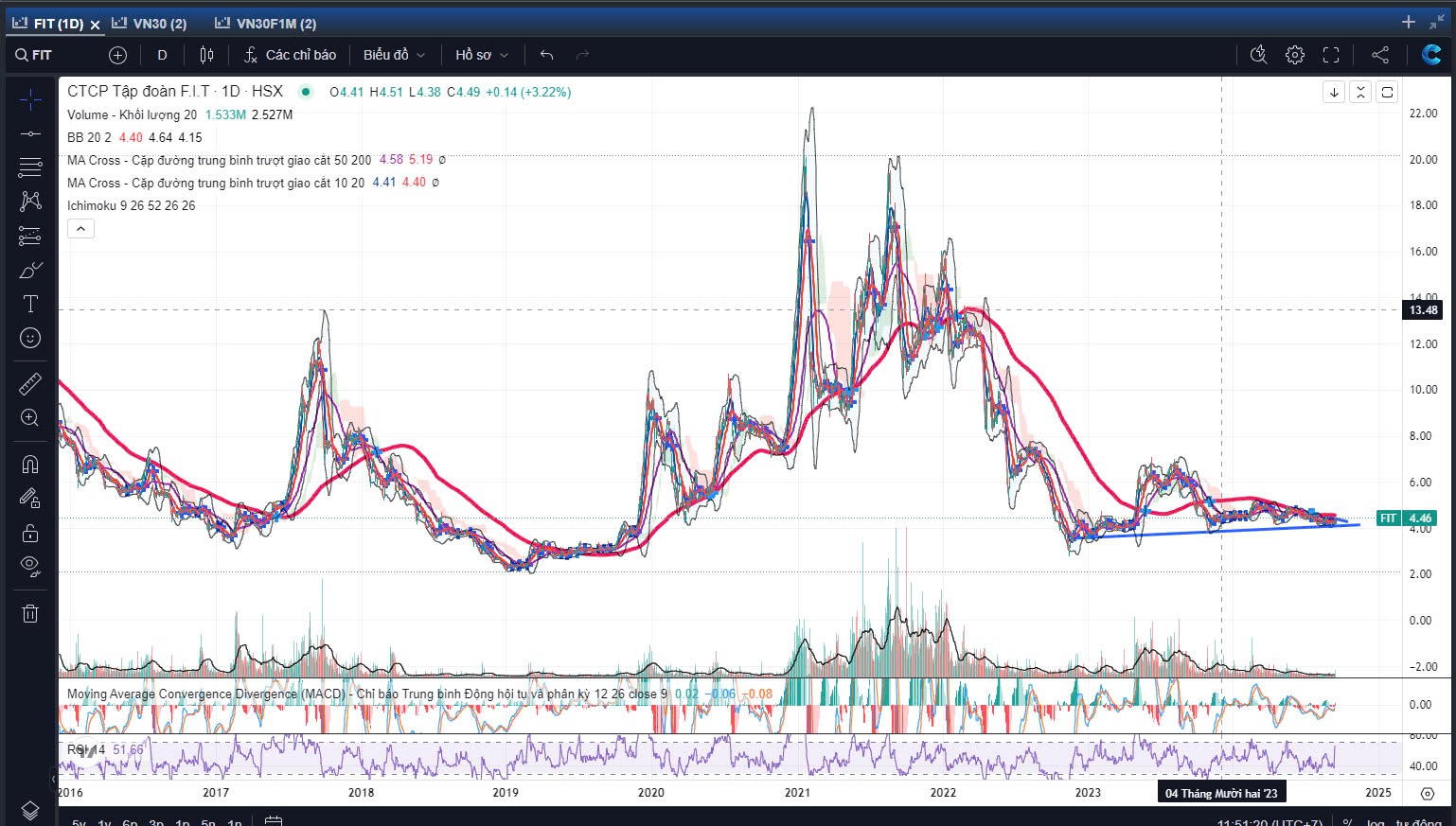Toggle lock all drawing tools
Image resolution: width=1456 pixels, height=826 pixels.
(x=30, y=533)
